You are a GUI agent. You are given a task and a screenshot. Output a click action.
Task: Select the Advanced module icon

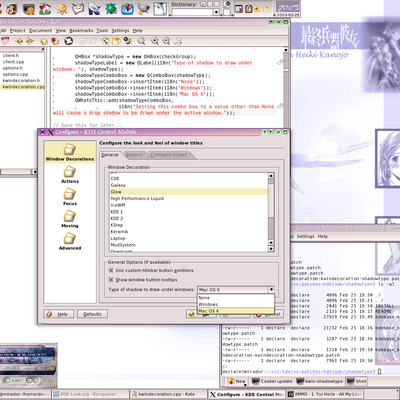click(x=70, y=241)
